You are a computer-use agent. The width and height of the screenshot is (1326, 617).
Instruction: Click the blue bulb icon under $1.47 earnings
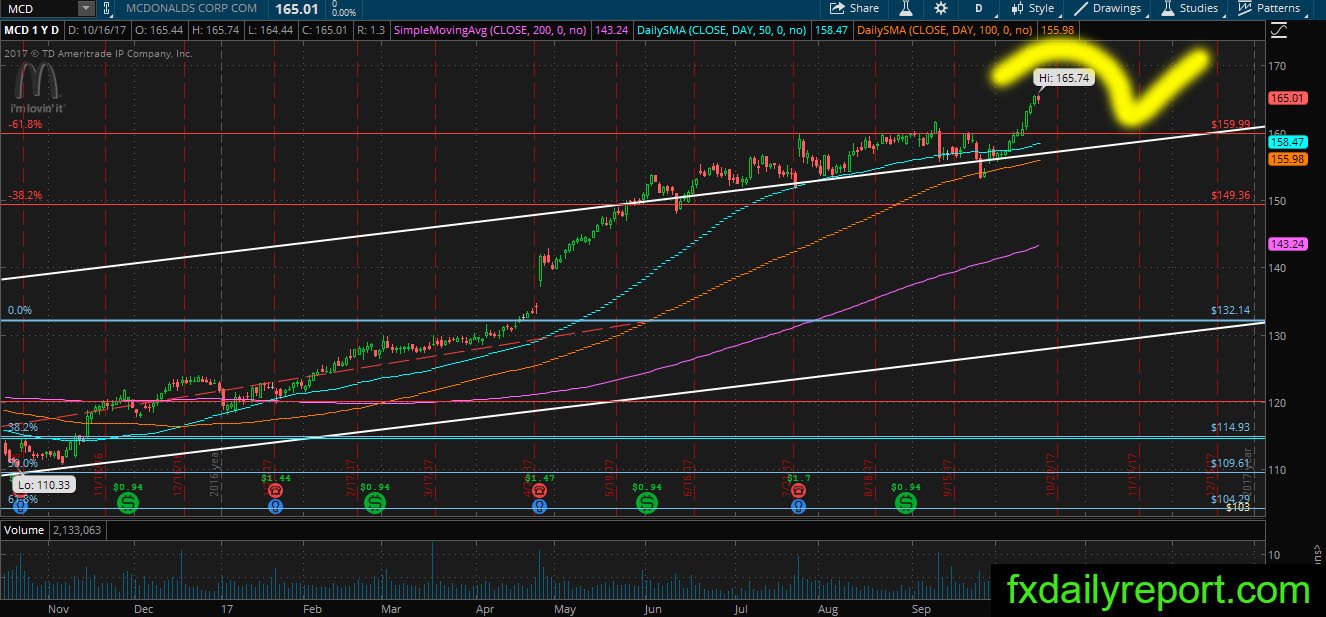coord(539,506)
